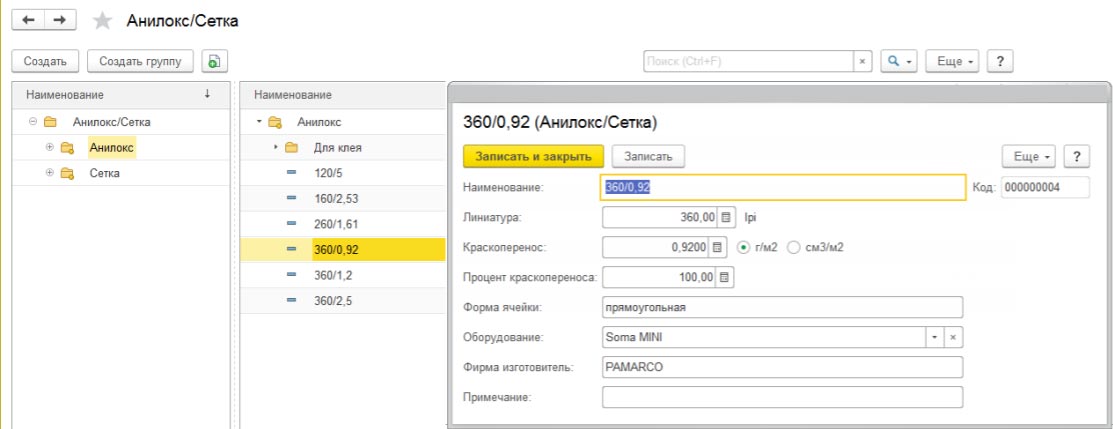Select the 360/1,2 row
The image size is (1113, 429).
tap(343, 275)
